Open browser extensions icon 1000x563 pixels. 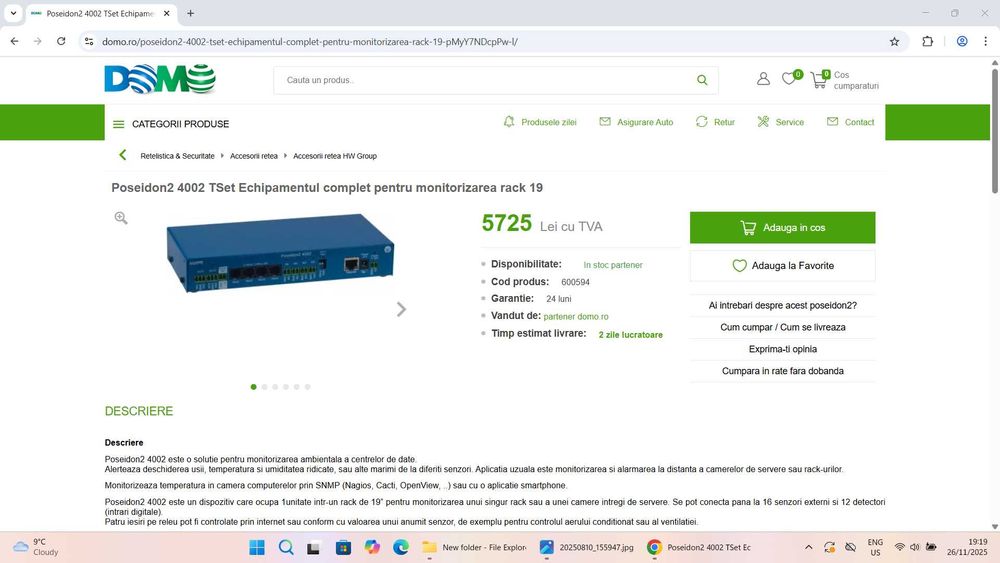pos(927,41)
